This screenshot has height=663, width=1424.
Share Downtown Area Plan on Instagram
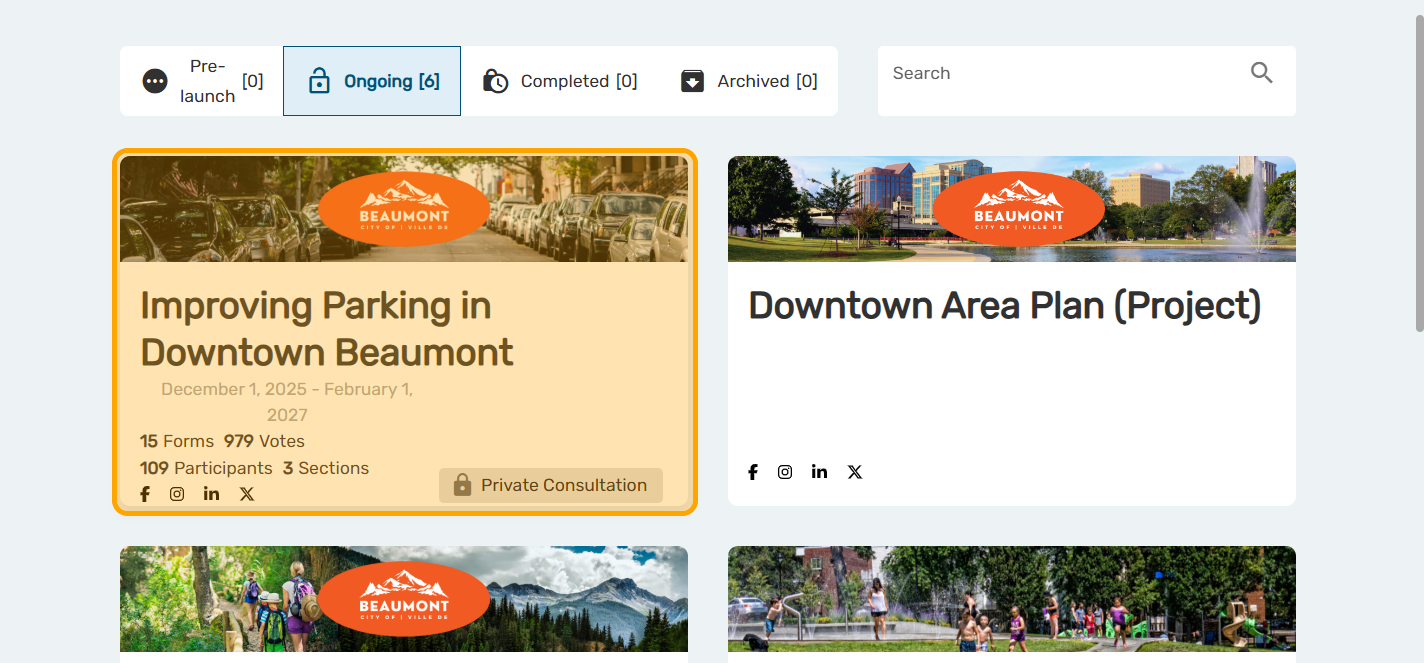pos(785,472)
